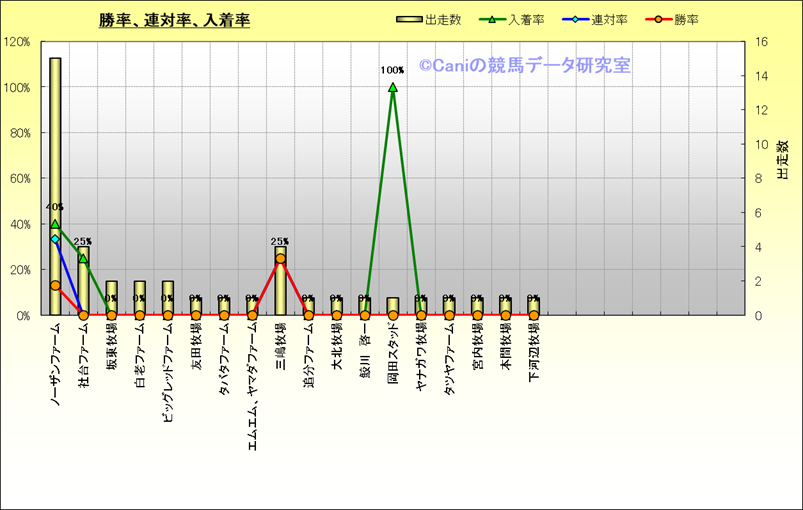803x510 pixels.
Task: Click the green 入着率 triangle legend marker
Action: [494, 19]
